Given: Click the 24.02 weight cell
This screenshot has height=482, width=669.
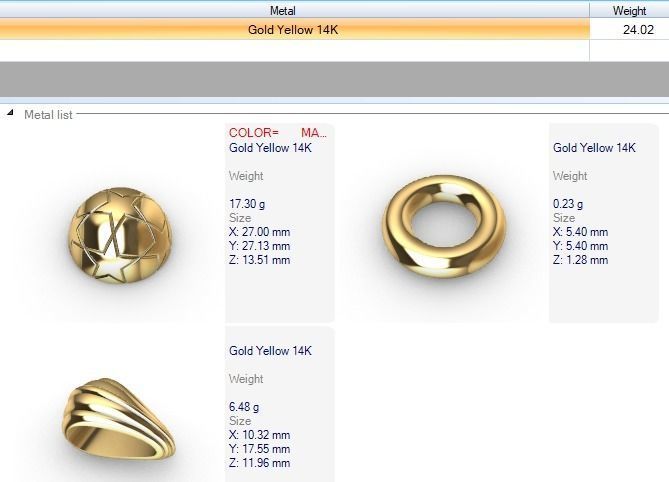Looking at the screenshot, I should [629, 29].
